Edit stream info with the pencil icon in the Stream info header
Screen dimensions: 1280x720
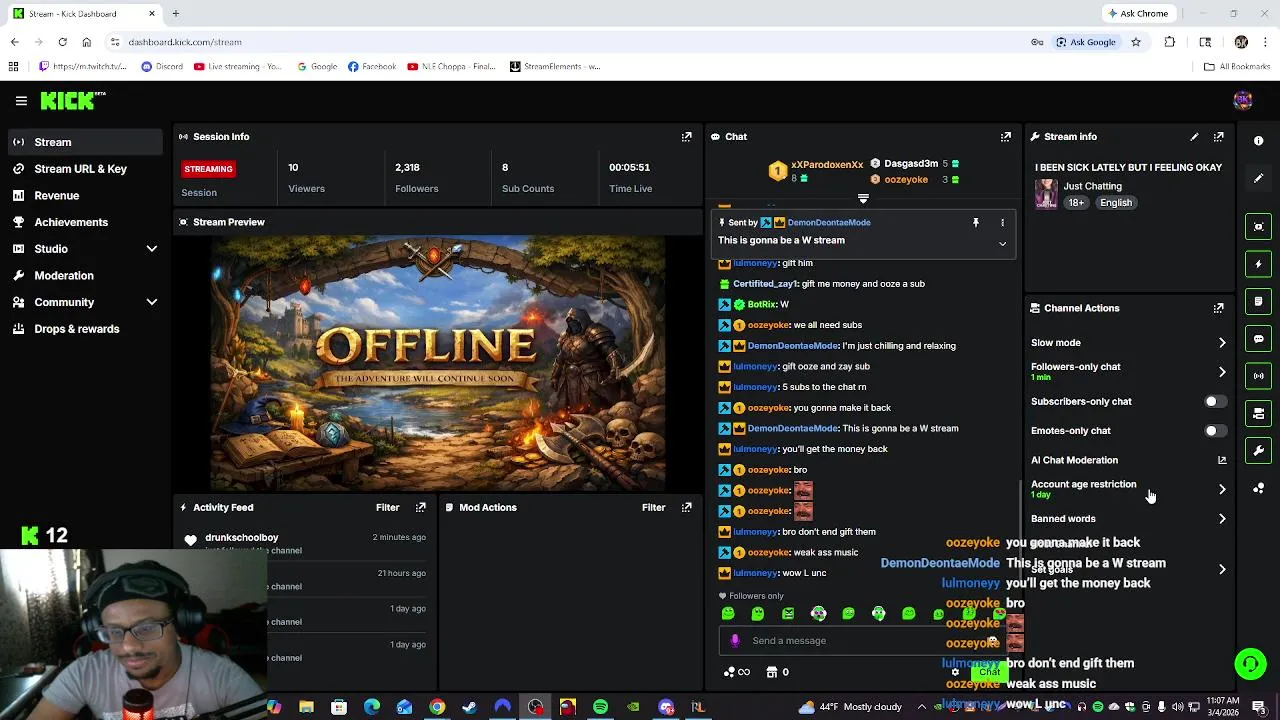(x=1194, y=137)
